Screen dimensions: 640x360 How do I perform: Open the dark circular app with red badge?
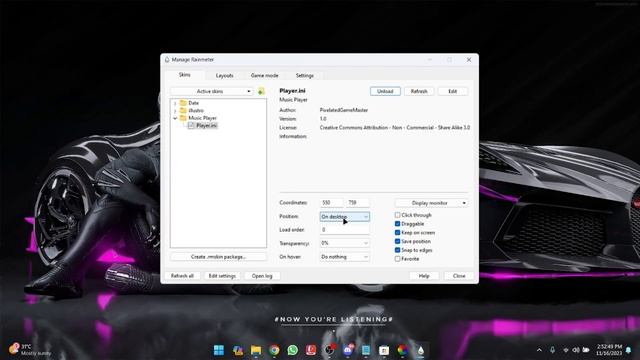(329, 350)
